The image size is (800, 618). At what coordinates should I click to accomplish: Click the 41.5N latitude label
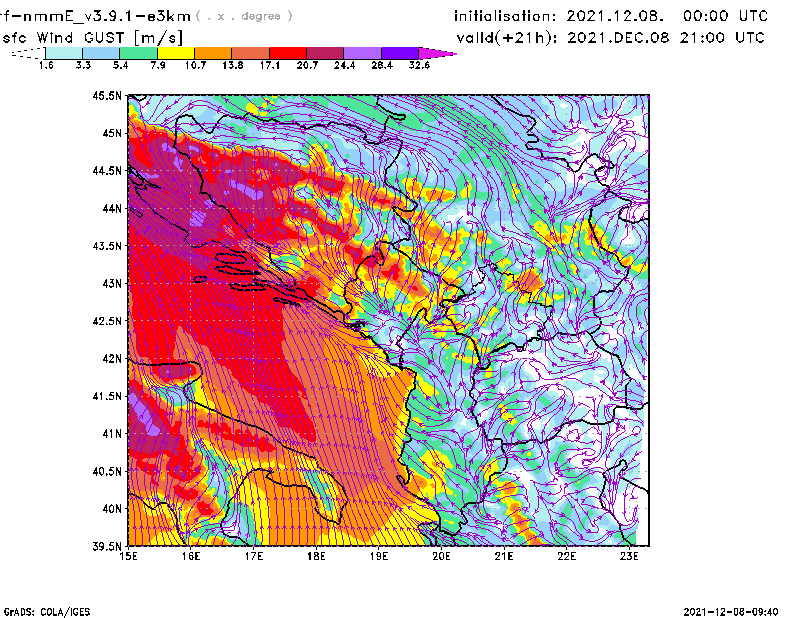coord(107,396)
